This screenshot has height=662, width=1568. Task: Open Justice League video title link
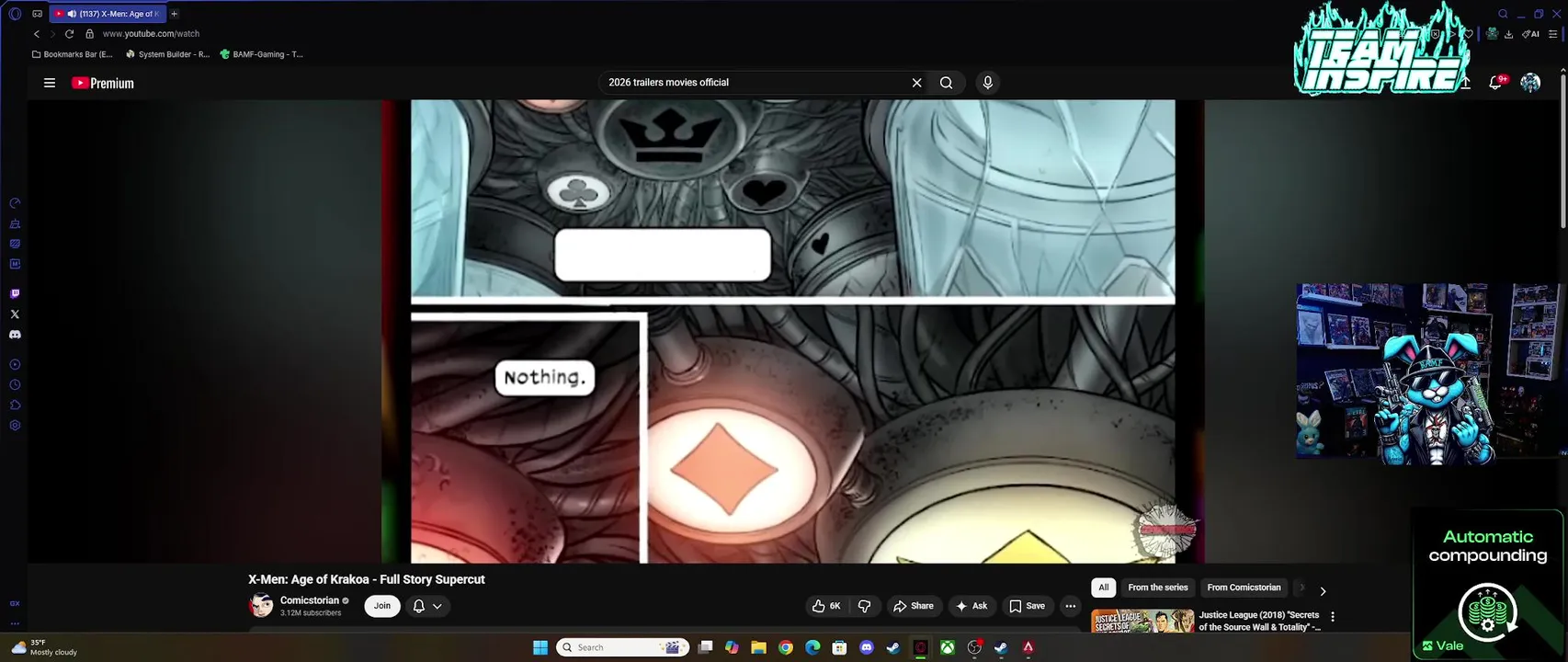[1259, 621]
